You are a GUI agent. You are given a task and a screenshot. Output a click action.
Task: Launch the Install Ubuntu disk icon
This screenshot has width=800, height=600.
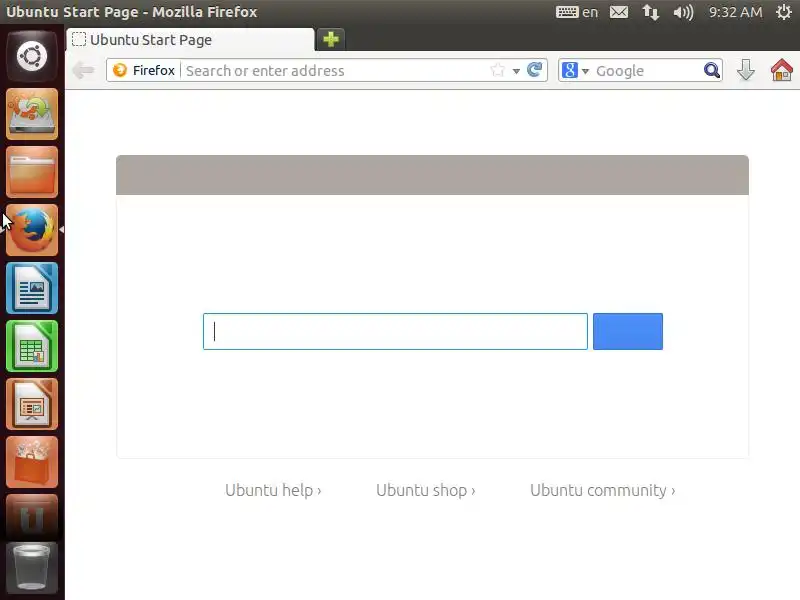(x=32, y=114)
